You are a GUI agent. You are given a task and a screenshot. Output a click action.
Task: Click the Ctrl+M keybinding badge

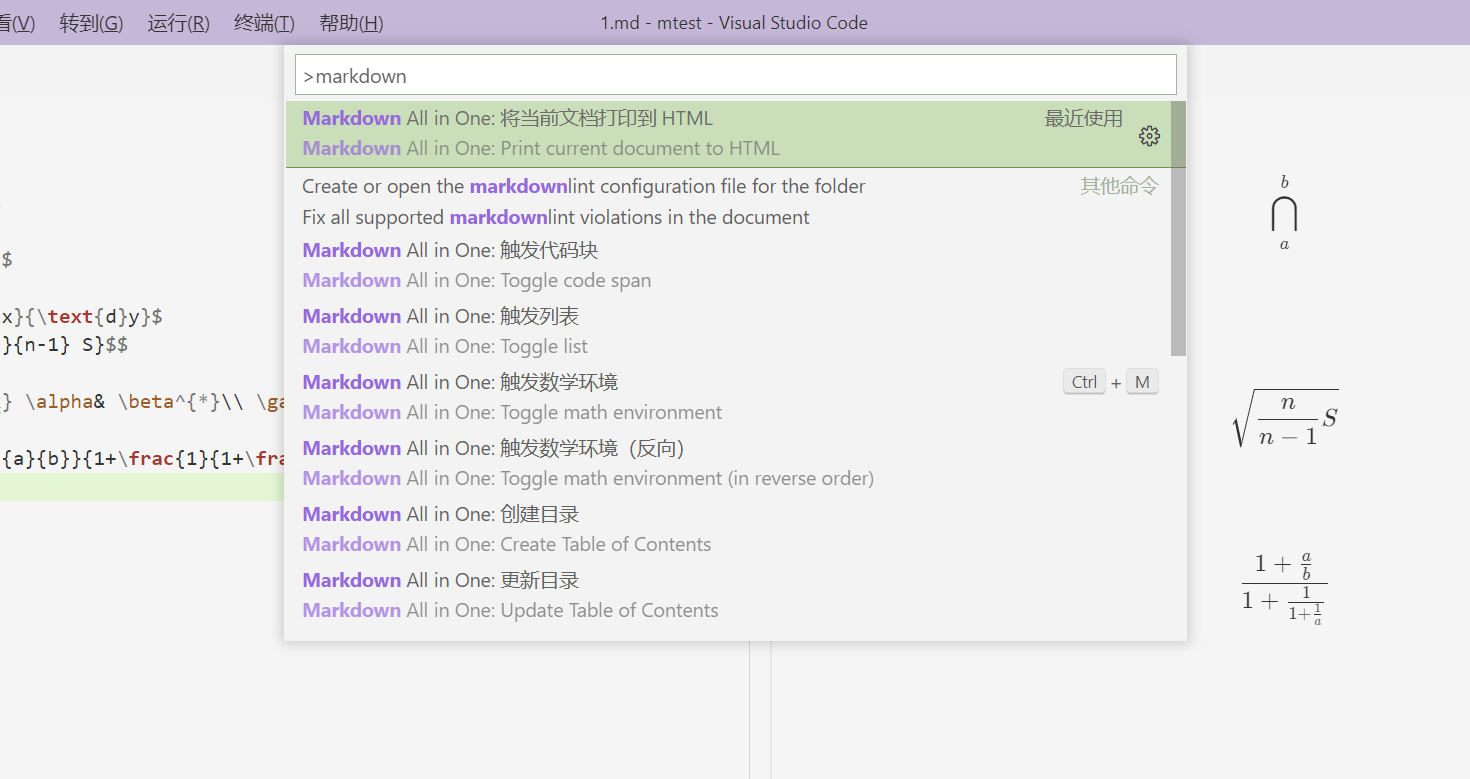point(1110,382)
